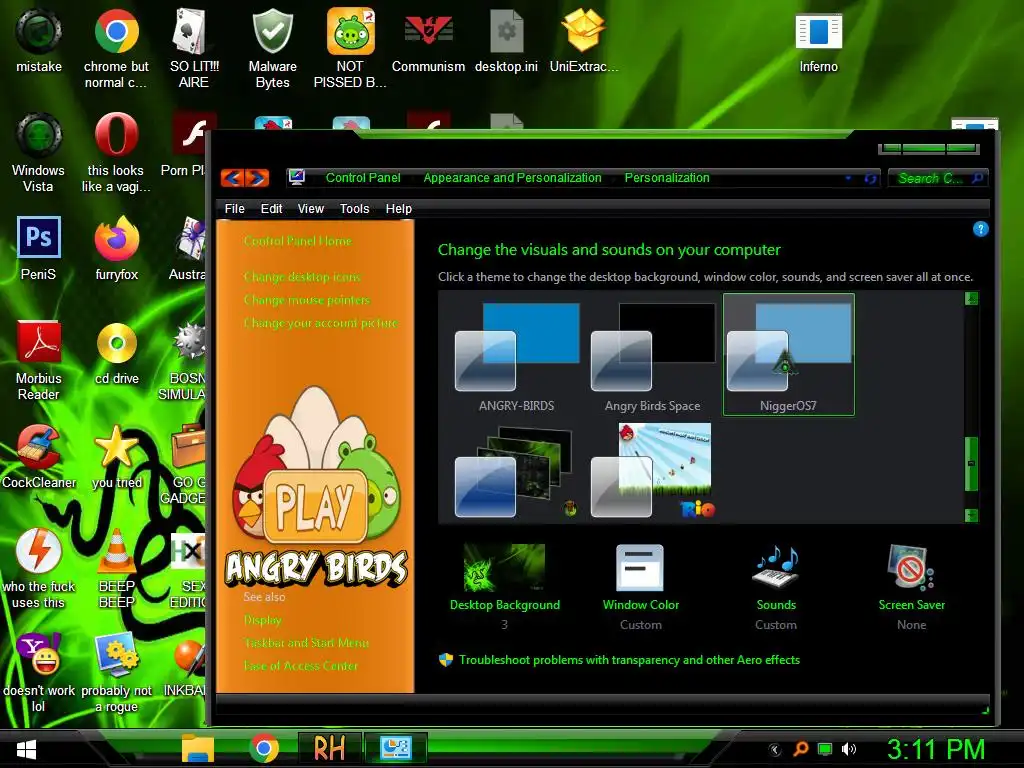This screenshot has height=768, width=1024.
Task: Open the Edit menu
Action: point(271,208)
